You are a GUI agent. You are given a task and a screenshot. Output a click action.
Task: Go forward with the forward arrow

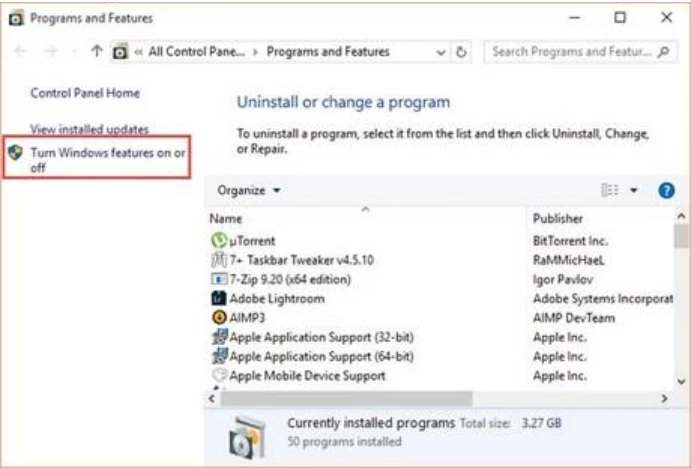point(51,52)
